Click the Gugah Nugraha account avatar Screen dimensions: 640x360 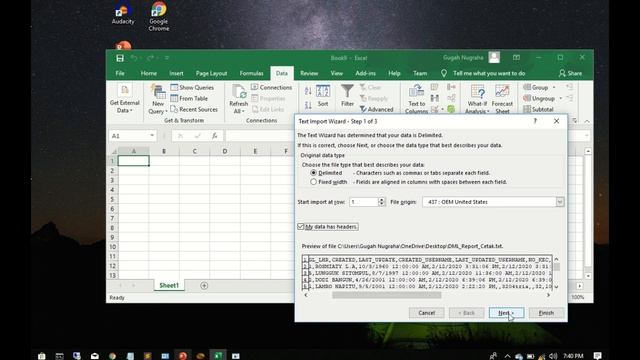coord(494,57)
